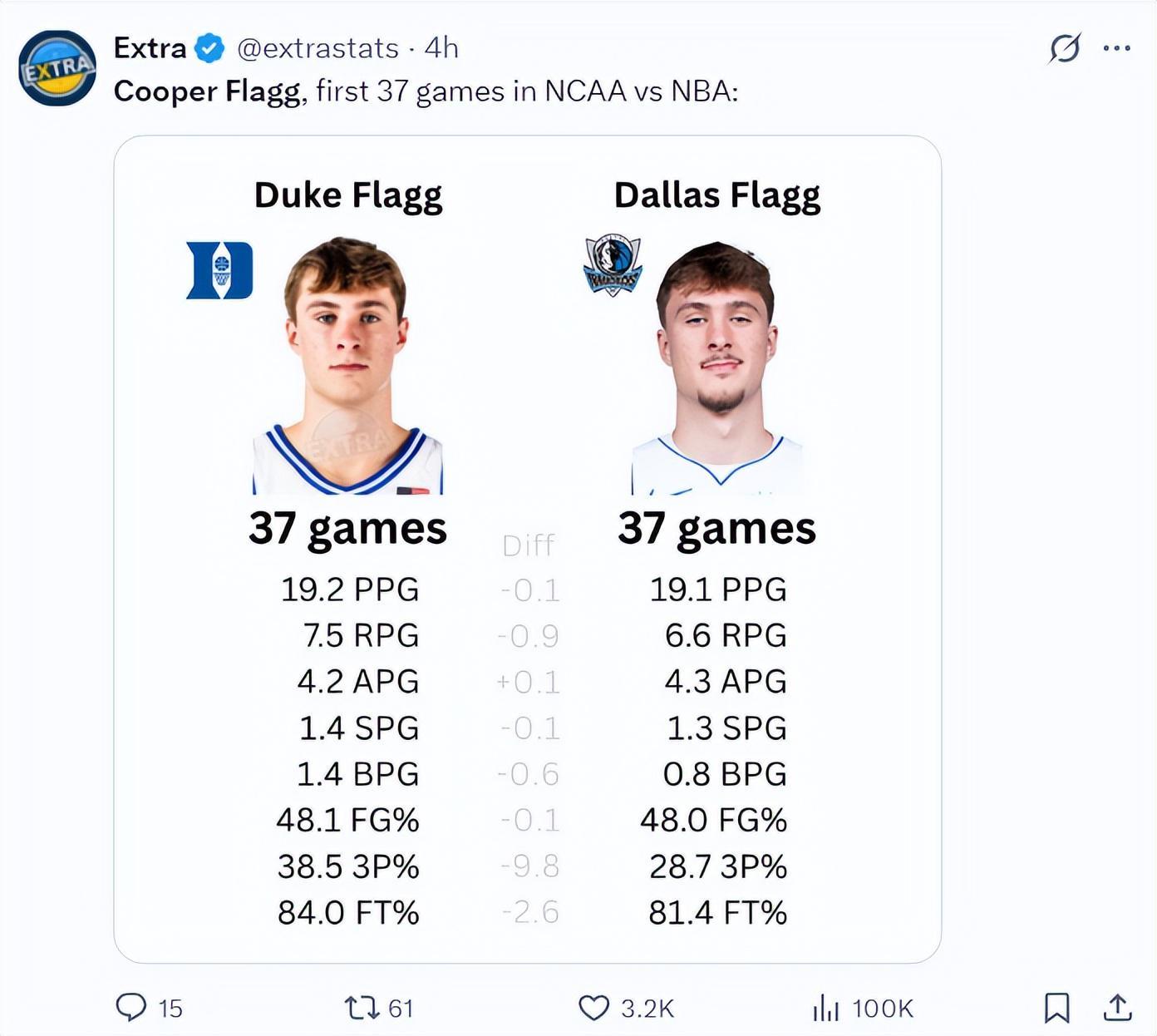The width and height of the screenshot is (1157, 1036).
Task: Click the Duke Flagg headshot photo
Action: pos(347,366)
